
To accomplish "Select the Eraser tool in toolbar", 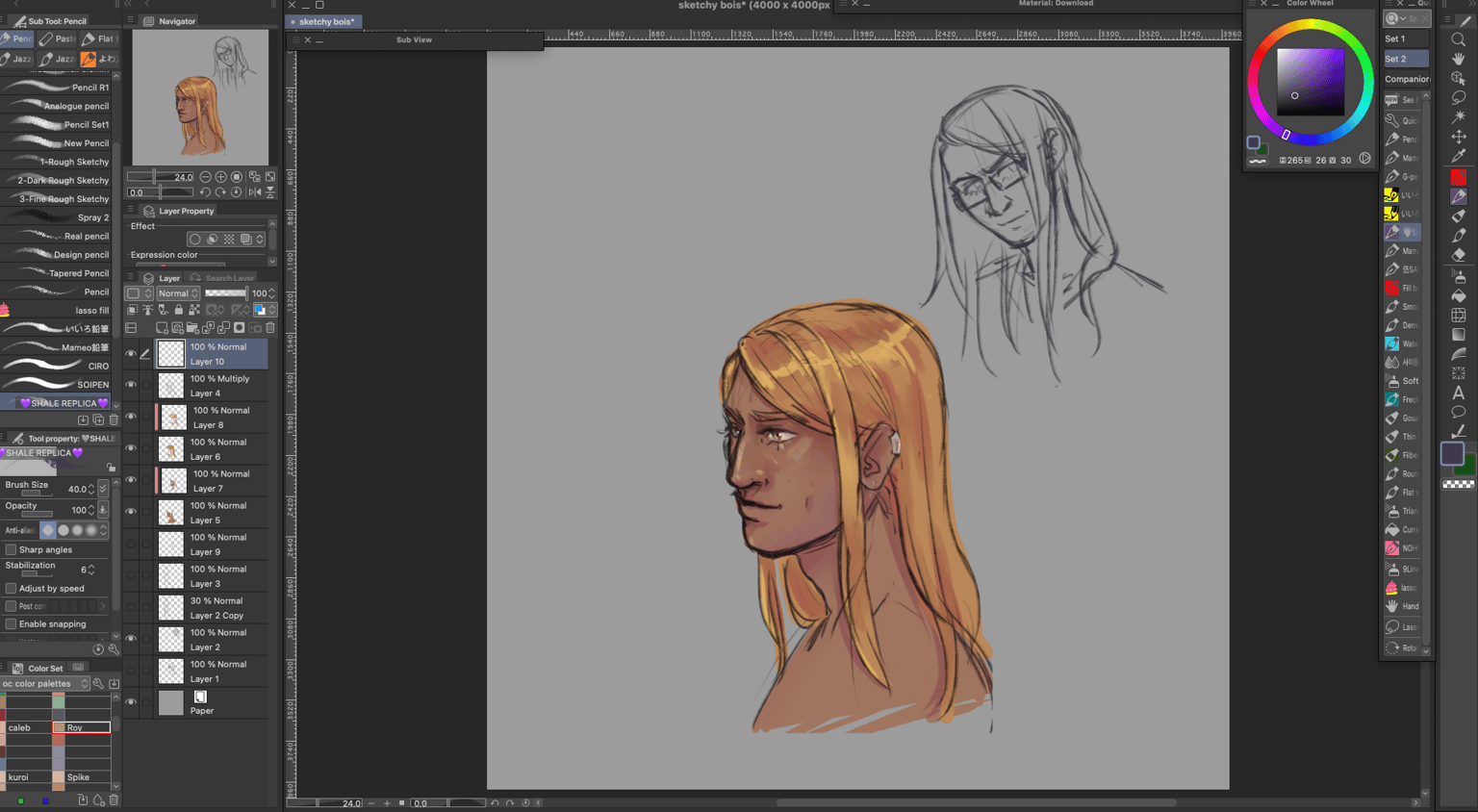I will pos(1459,255).
